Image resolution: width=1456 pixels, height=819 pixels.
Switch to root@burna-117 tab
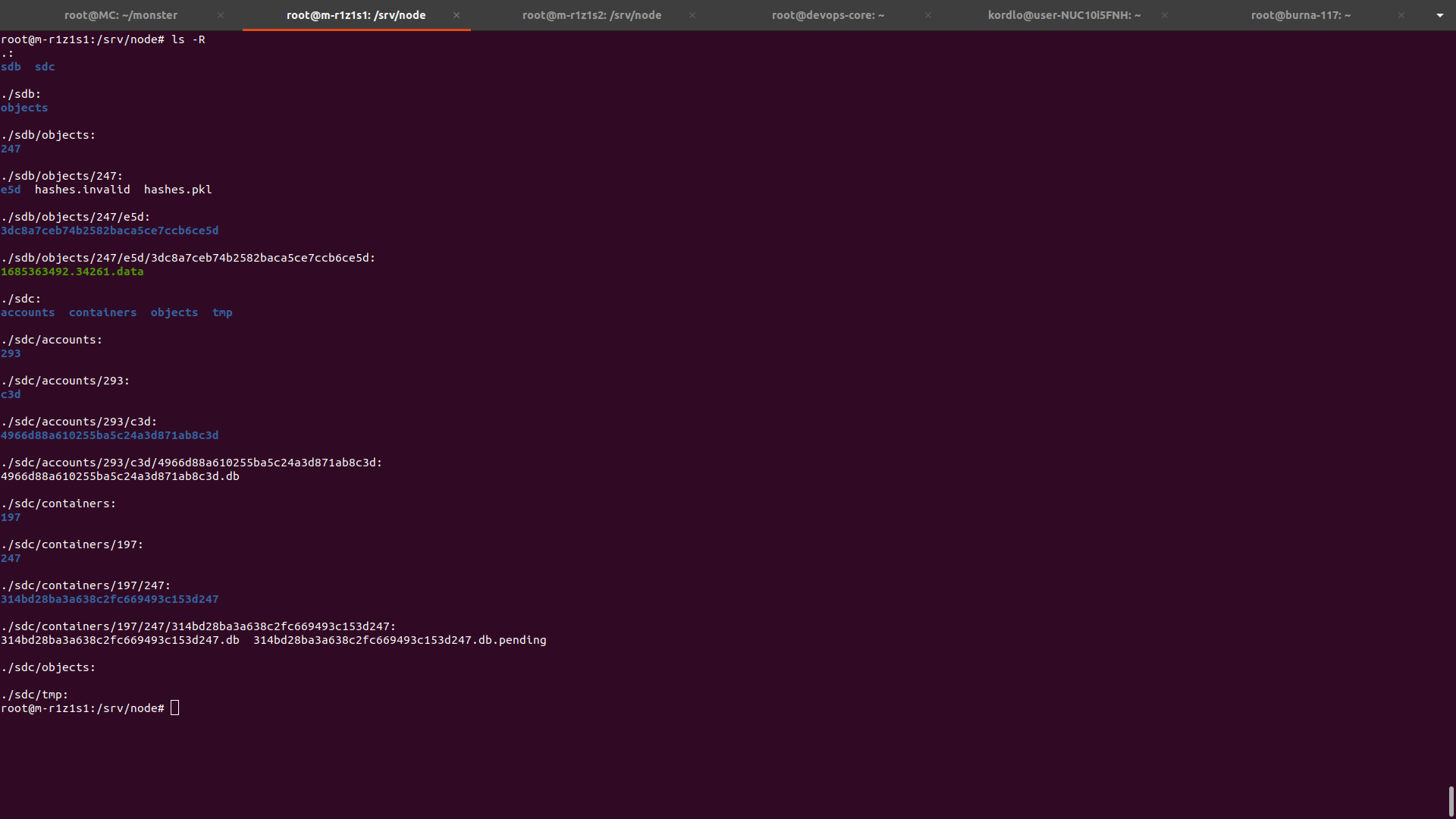point(1301,15)
